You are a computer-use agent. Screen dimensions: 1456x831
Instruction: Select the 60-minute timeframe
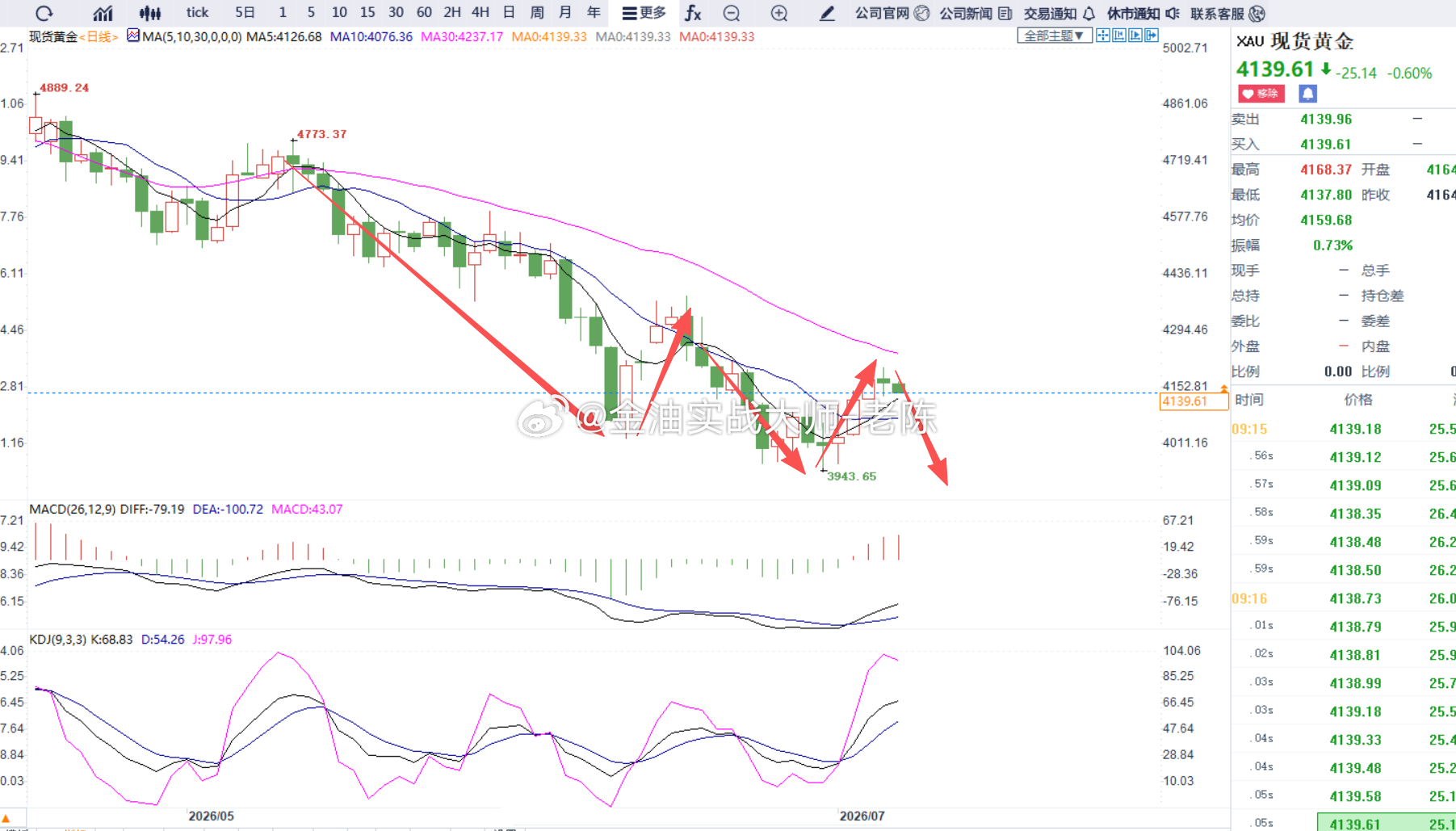point(424,13)
